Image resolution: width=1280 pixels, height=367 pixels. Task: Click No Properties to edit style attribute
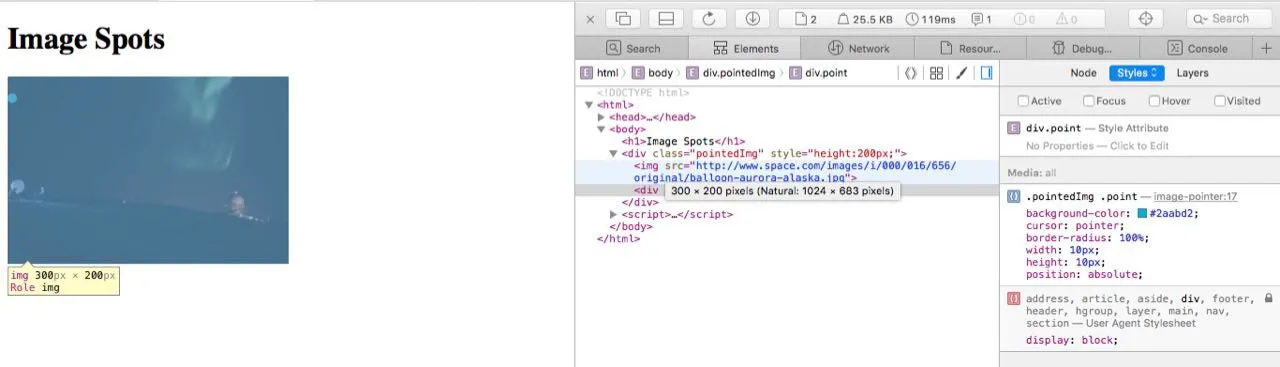[x=1097, y=146]
